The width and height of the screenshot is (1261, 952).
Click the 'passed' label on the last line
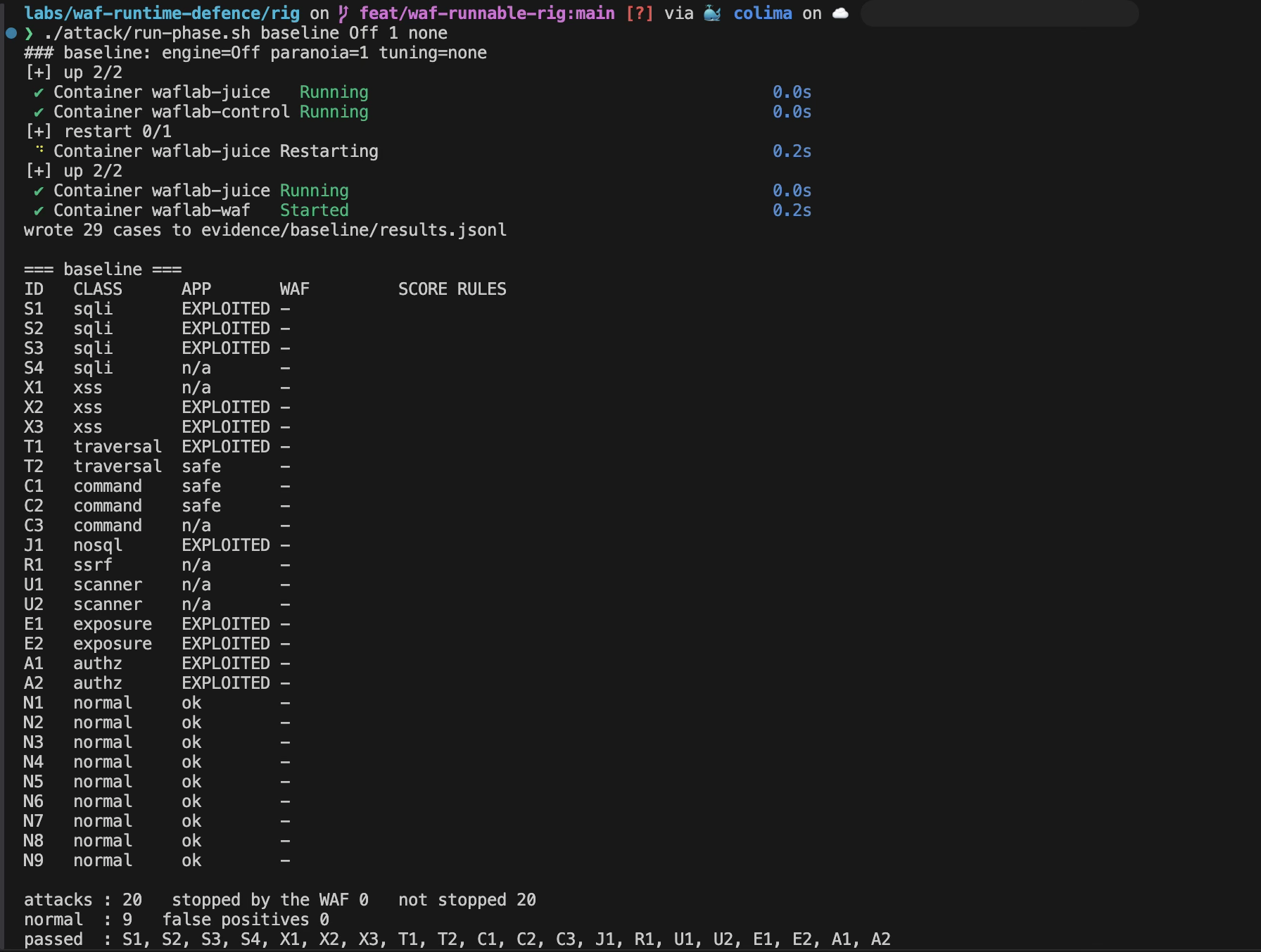[x=53, y=939]
